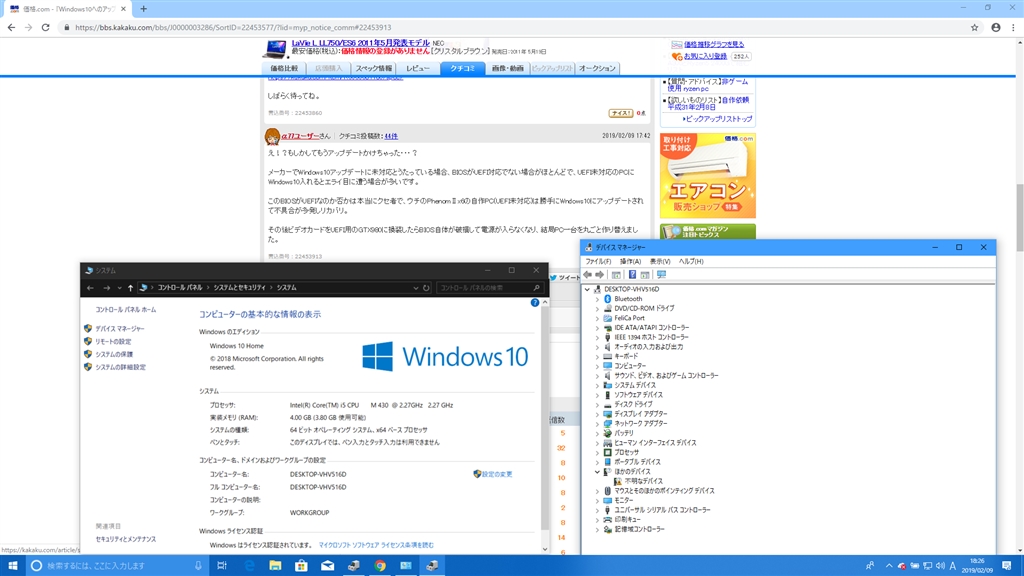Click システムの保護 link in System sidebar
1024x576 pixels.
coord(114,354)
